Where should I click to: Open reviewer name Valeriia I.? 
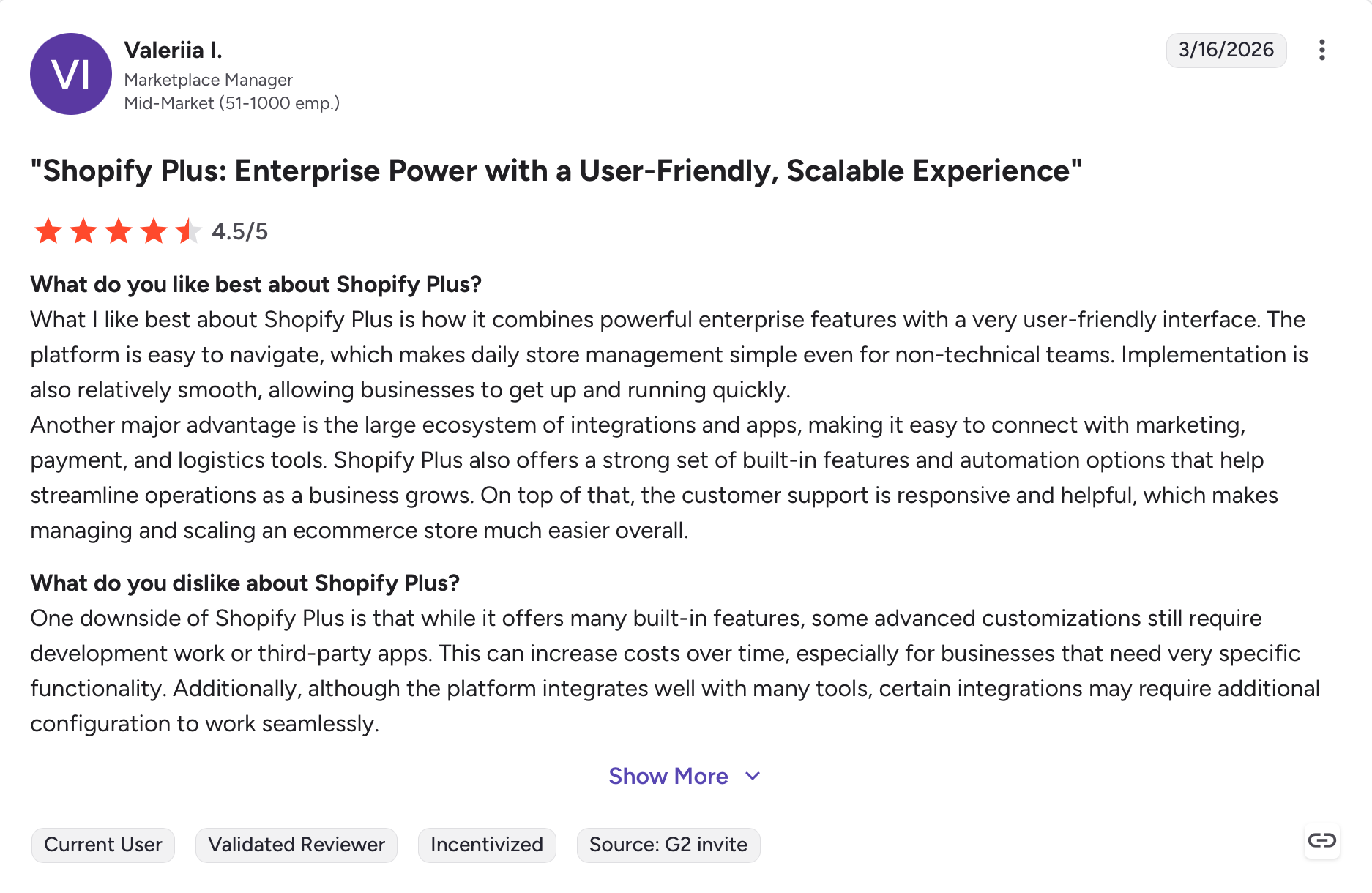(x=173, y=50)
